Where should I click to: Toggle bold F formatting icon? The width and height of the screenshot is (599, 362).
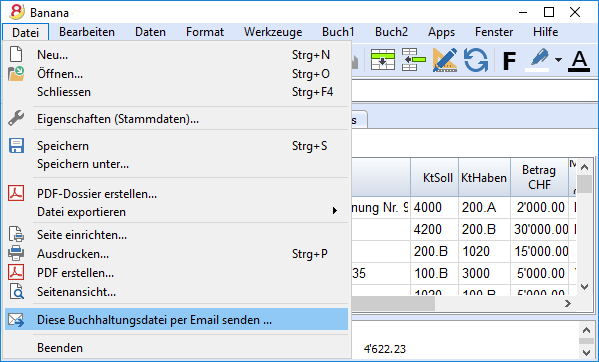tap(510, 61)
